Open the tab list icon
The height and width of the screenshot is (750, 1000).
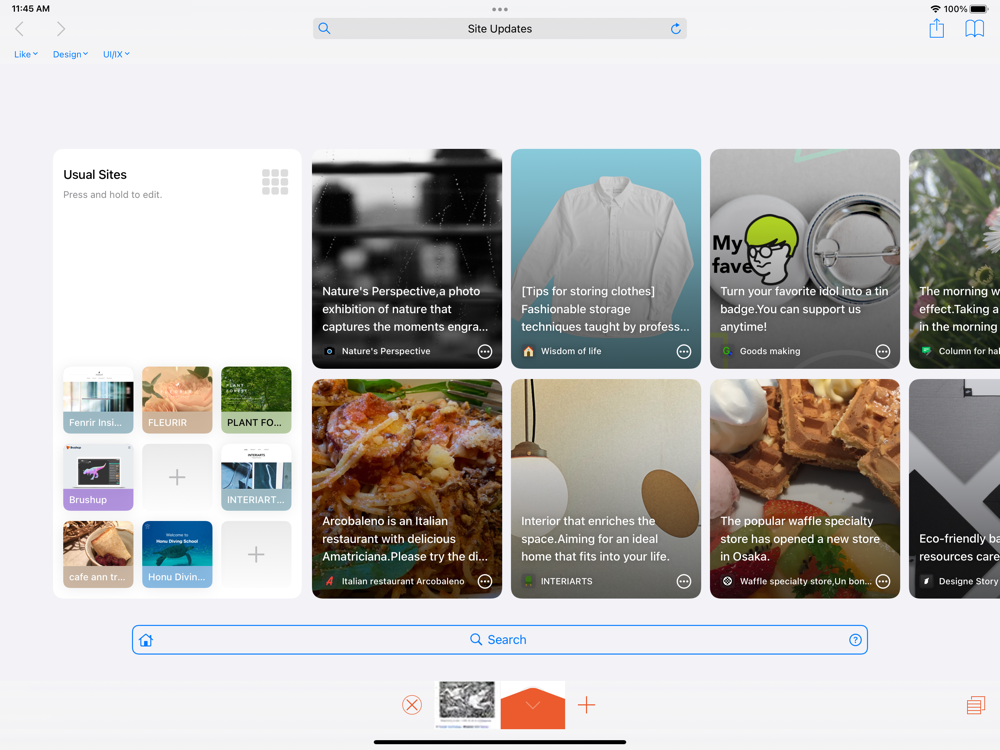pyautogui.click(x=976, y=705)
